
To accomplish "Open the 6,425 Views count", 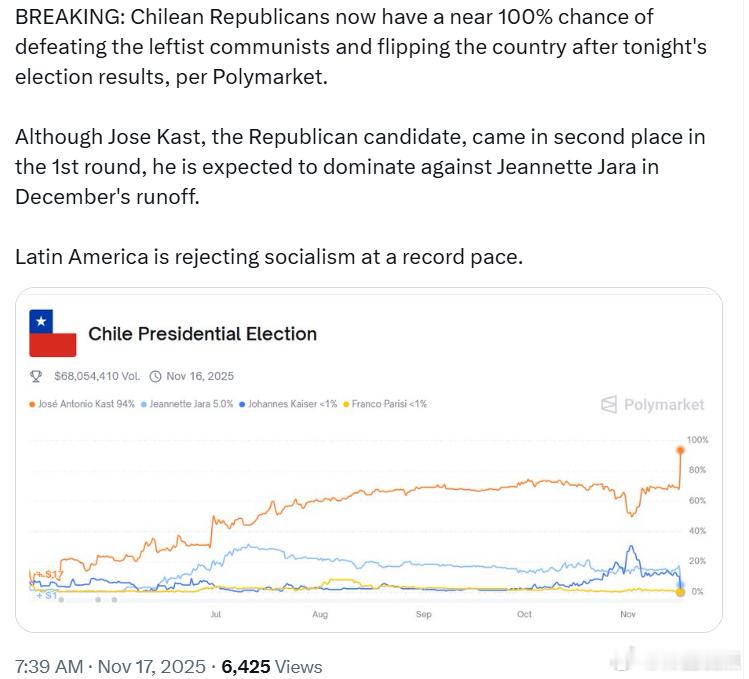I will coord(271,666).
